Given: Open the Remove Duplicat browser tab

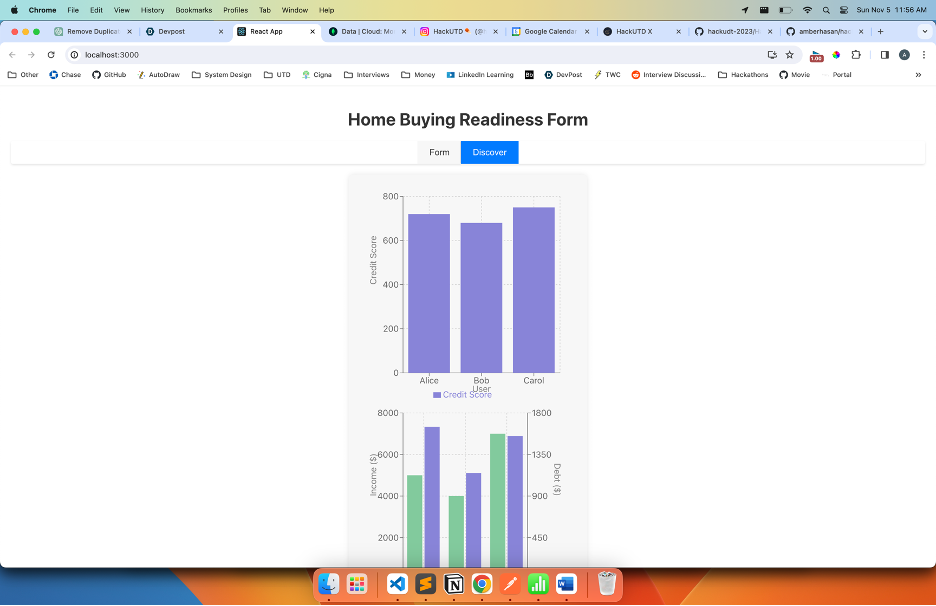Looking at the screenshot, I should tap(93, 32).
